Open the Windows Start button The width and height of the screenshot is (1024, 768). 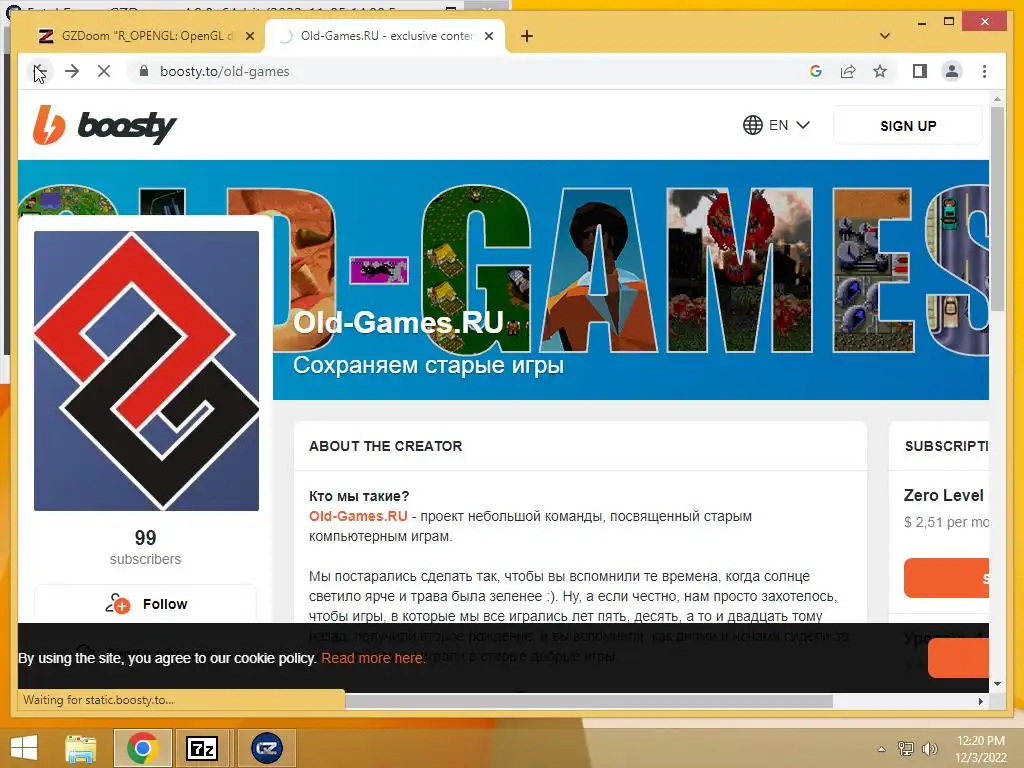[x=24, y=748]
